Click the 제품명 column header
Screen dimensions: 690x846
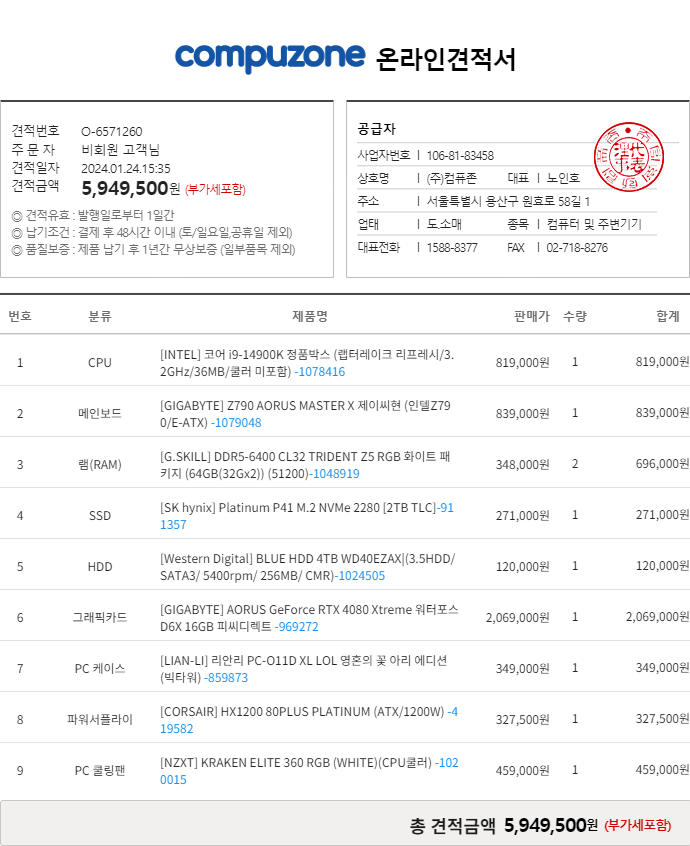[309, 316]
